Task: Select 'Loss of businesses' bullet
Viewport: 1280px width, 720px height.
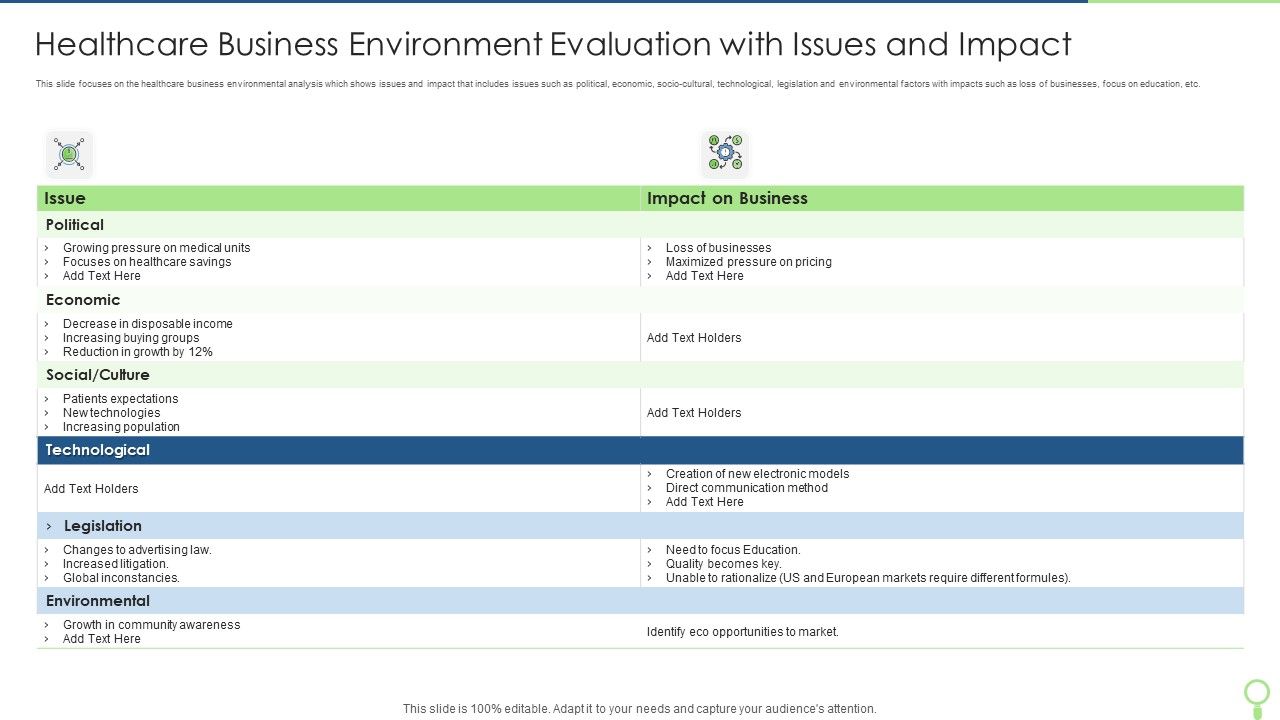Action: [x=718, y=248]
